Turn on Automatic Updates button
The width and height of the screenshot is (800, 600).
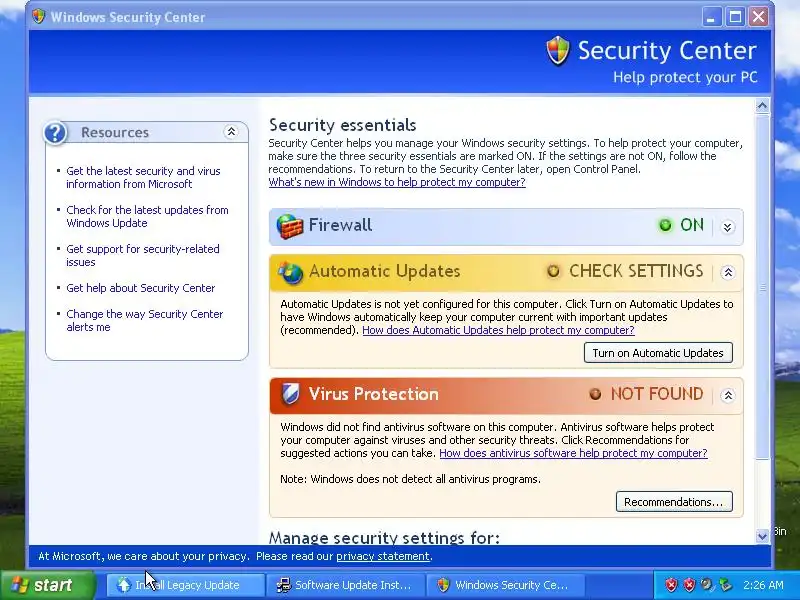coord(658,353)
